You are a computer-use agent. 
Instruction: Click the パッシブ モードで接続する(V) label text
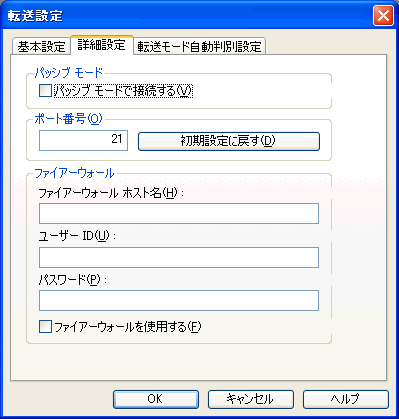click(123, 91)
